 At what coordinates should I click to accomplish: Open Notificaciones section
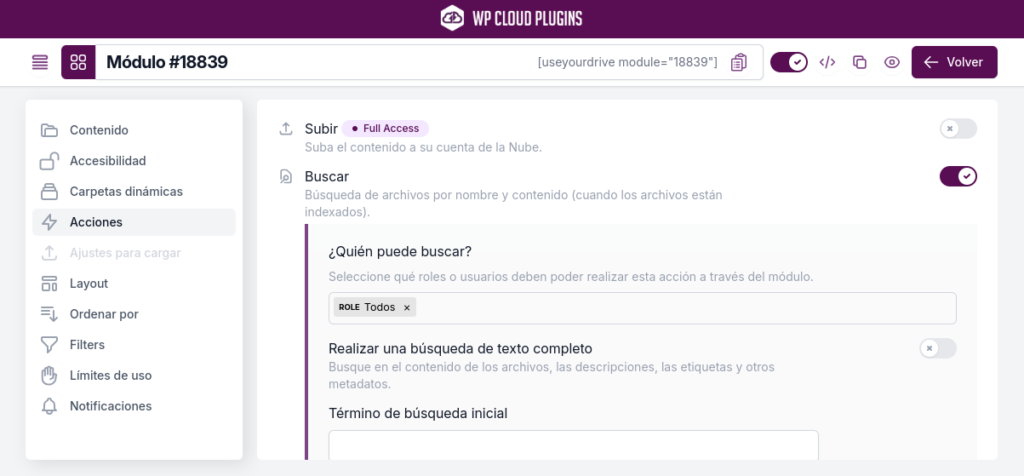coord(134,406)
